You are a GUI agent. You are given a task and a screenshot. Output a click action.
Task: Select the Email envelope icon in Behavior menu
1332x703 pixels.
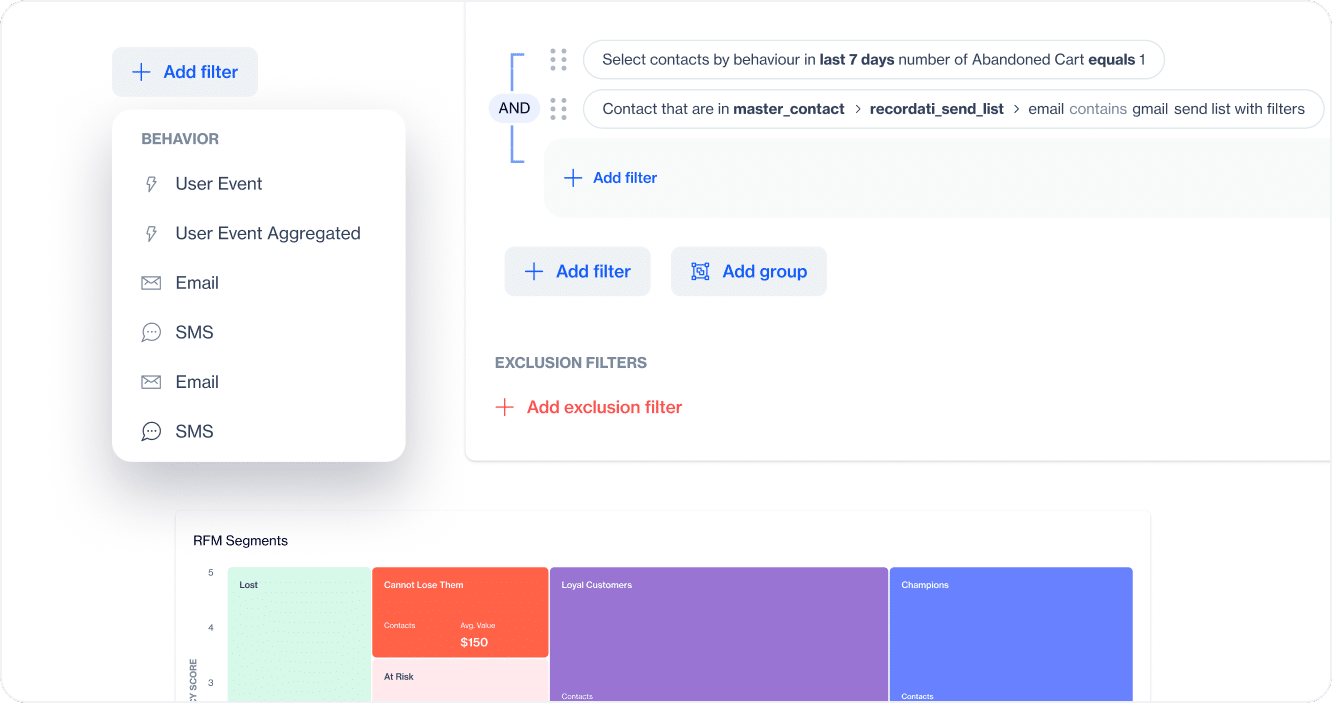pos(151,282)
